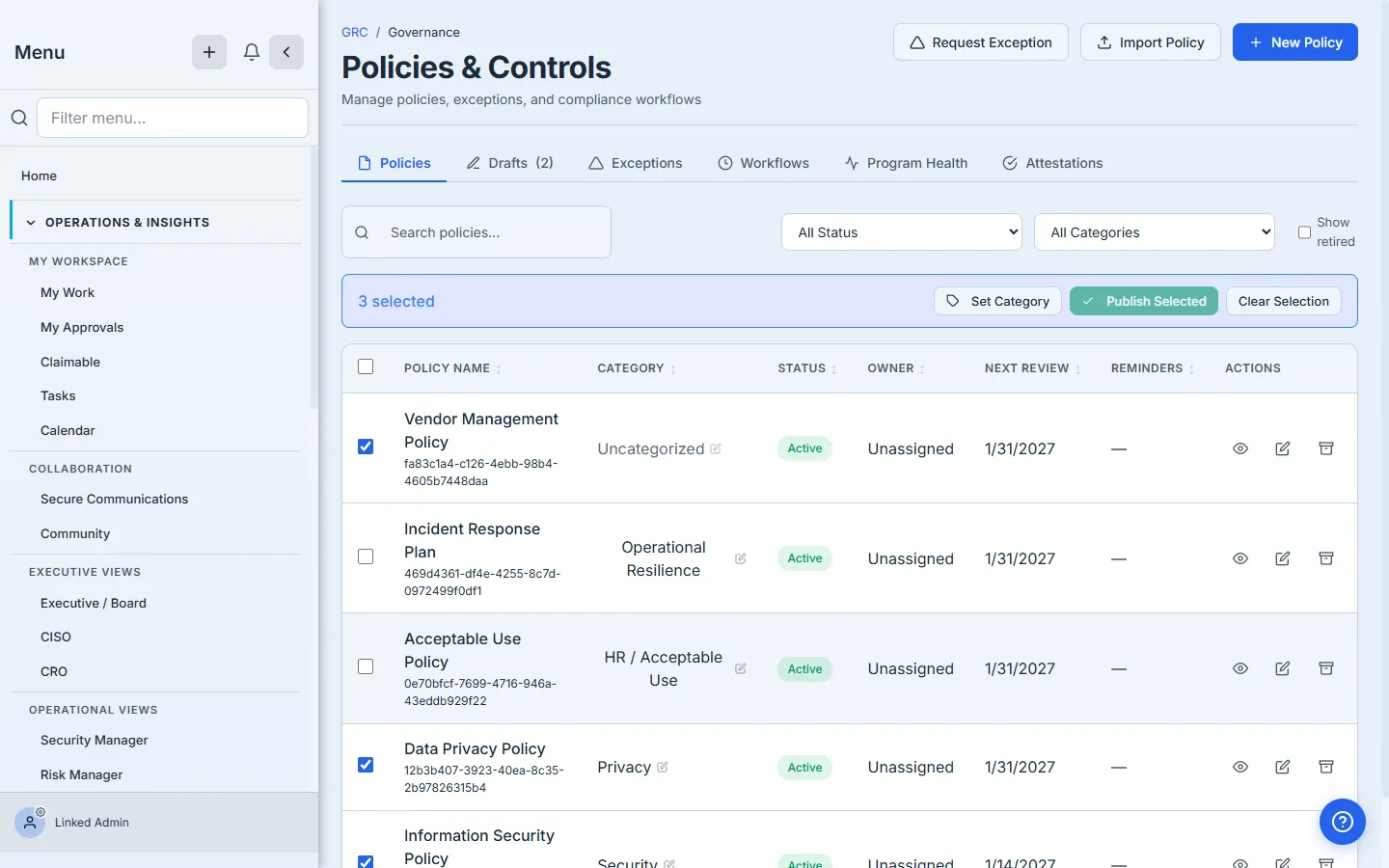
Task: Edit the Acceptable Use Policy via pencil icon
Action: [1283, 668]
